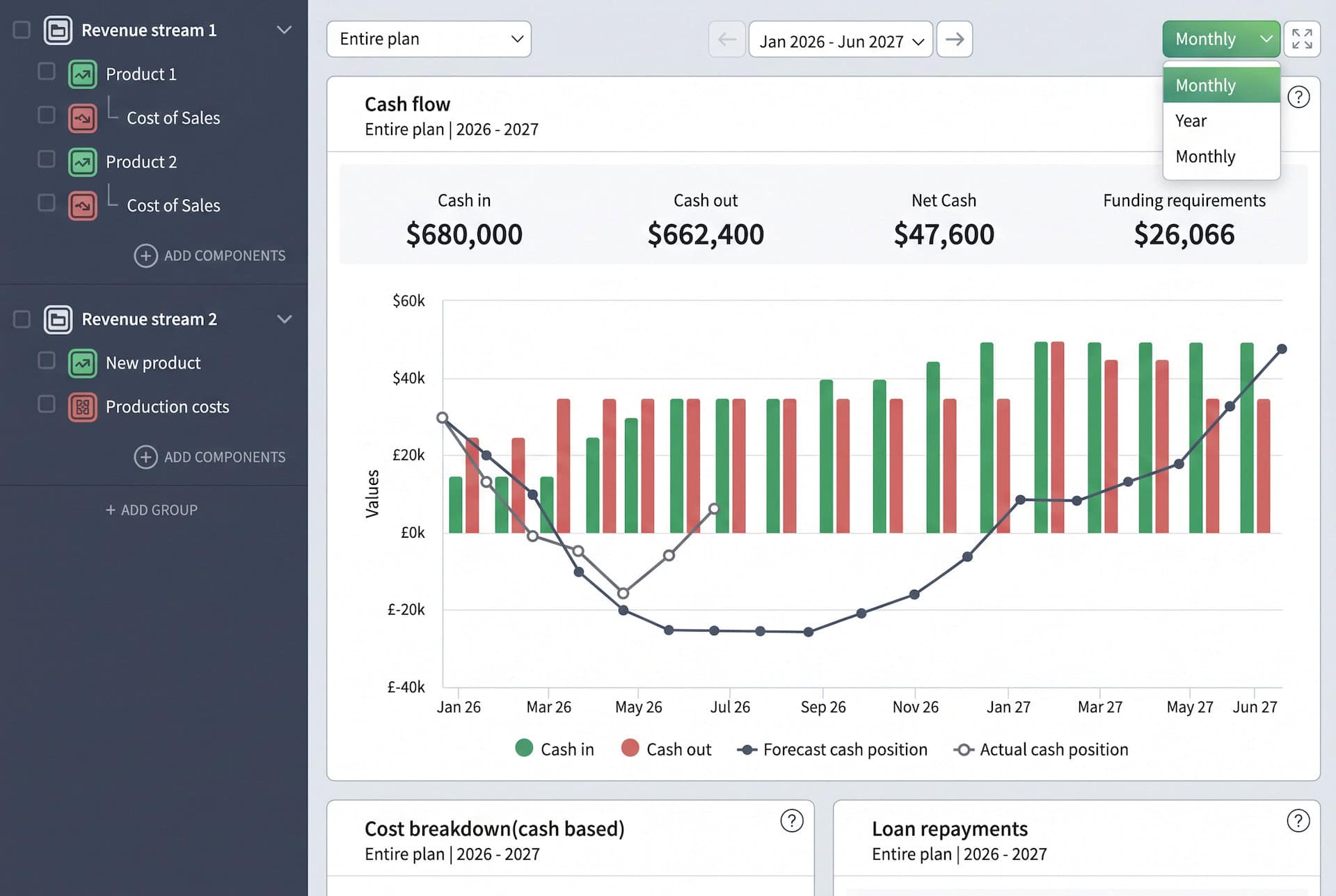Tick the Product 2 checkbox

pos(47,159)
